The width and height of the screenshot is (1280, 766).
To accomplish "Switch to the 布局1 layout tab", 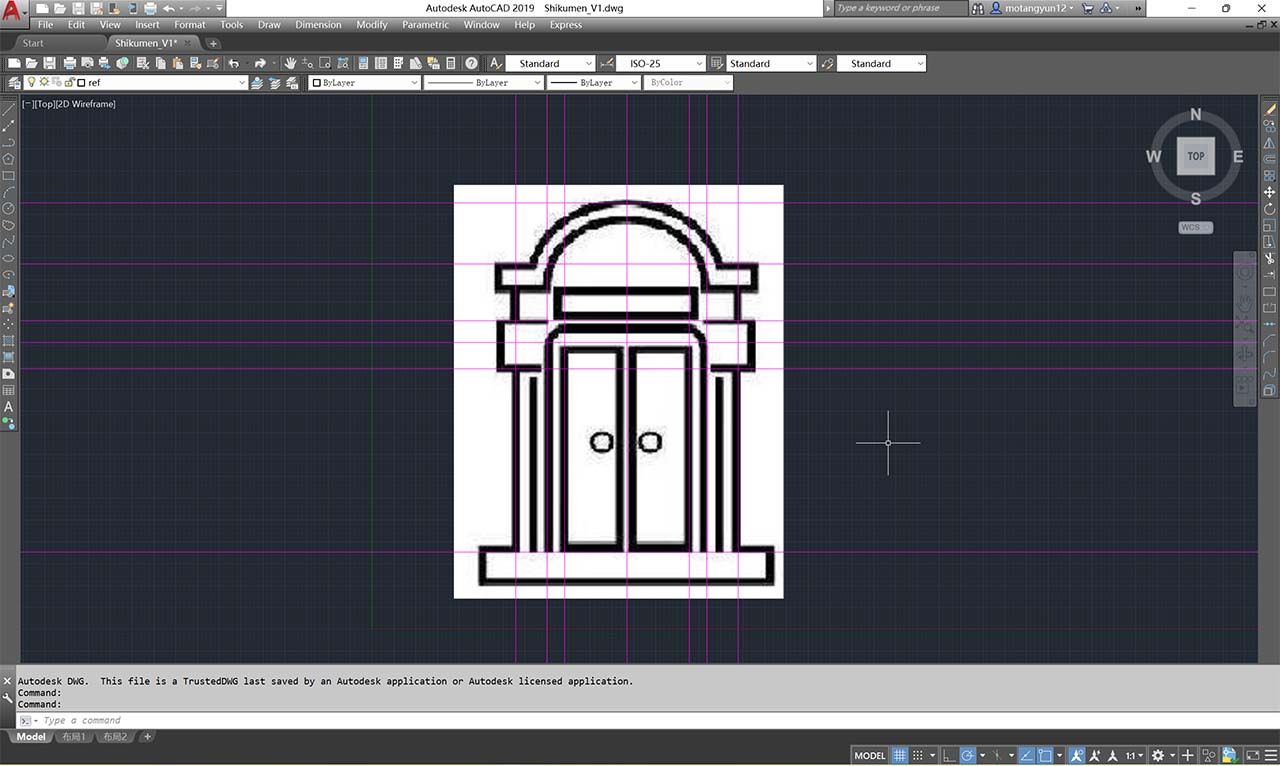I will (74, 737).
